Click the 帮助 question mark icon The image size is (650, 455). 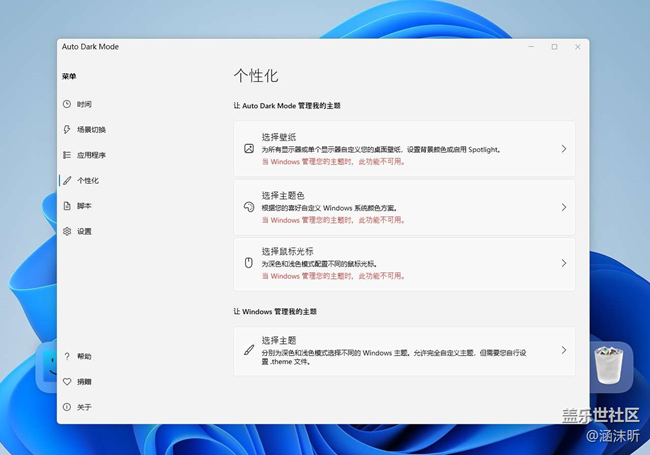67,356
